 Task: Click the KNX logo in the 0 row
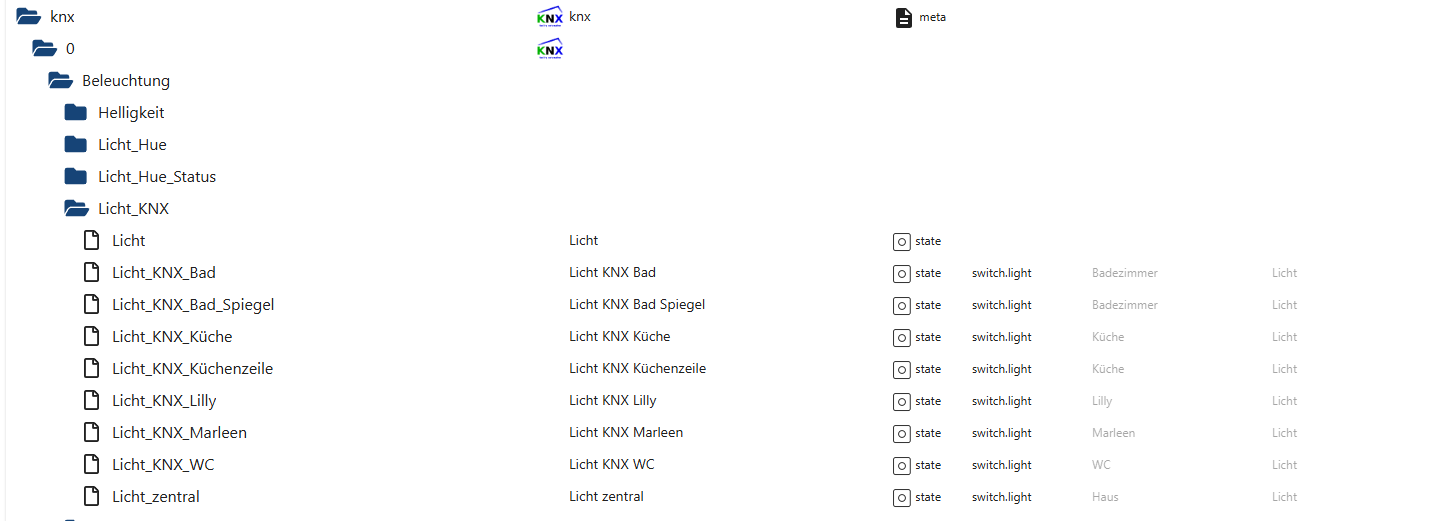pos(549,49)
